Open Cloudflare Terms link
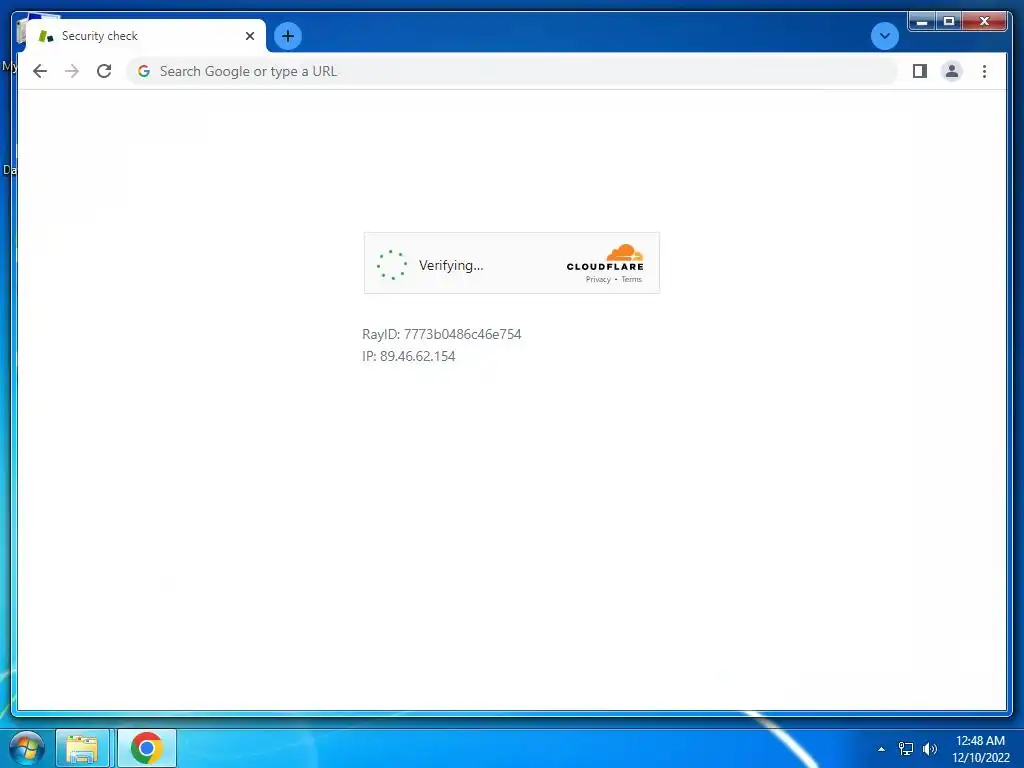The width and height of the screenshot is (1024, 768). [632, 280]
